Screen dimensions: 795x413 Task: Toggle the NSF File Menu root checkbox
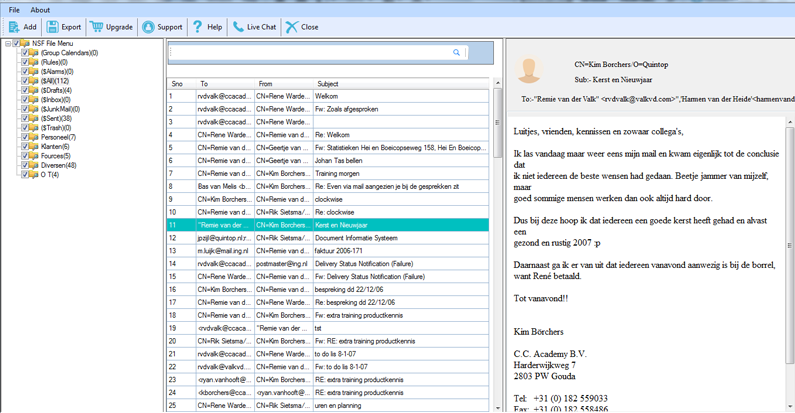16,44
